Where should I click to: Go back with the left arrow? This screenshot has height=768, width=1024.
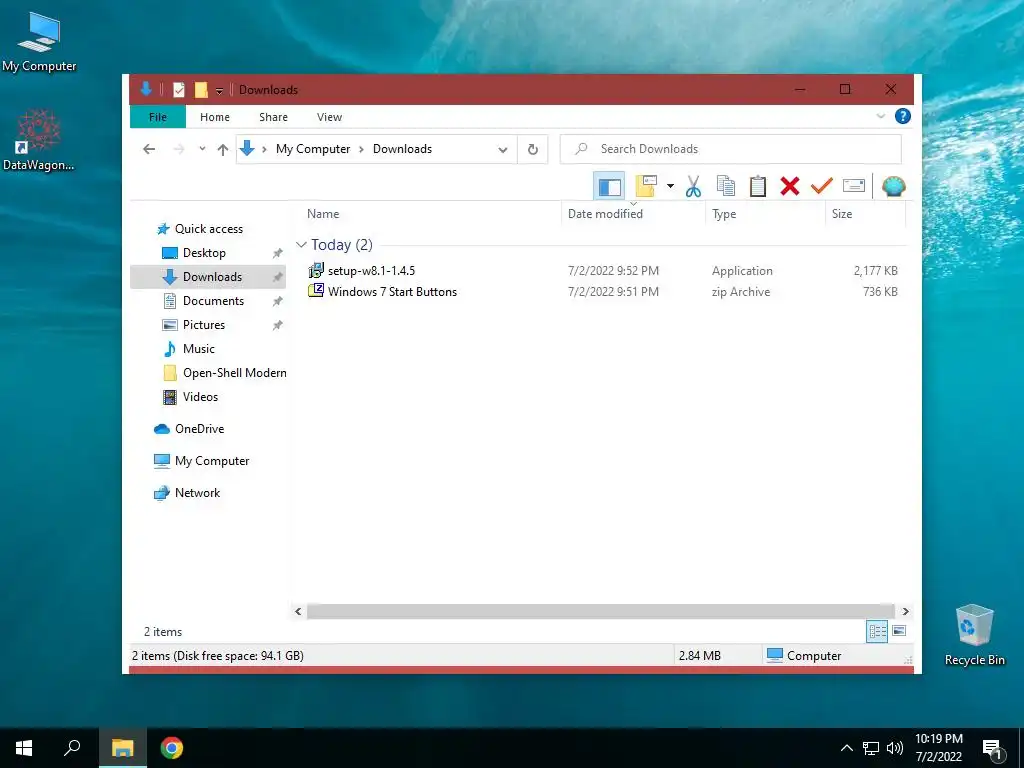(x=149, y=149)
